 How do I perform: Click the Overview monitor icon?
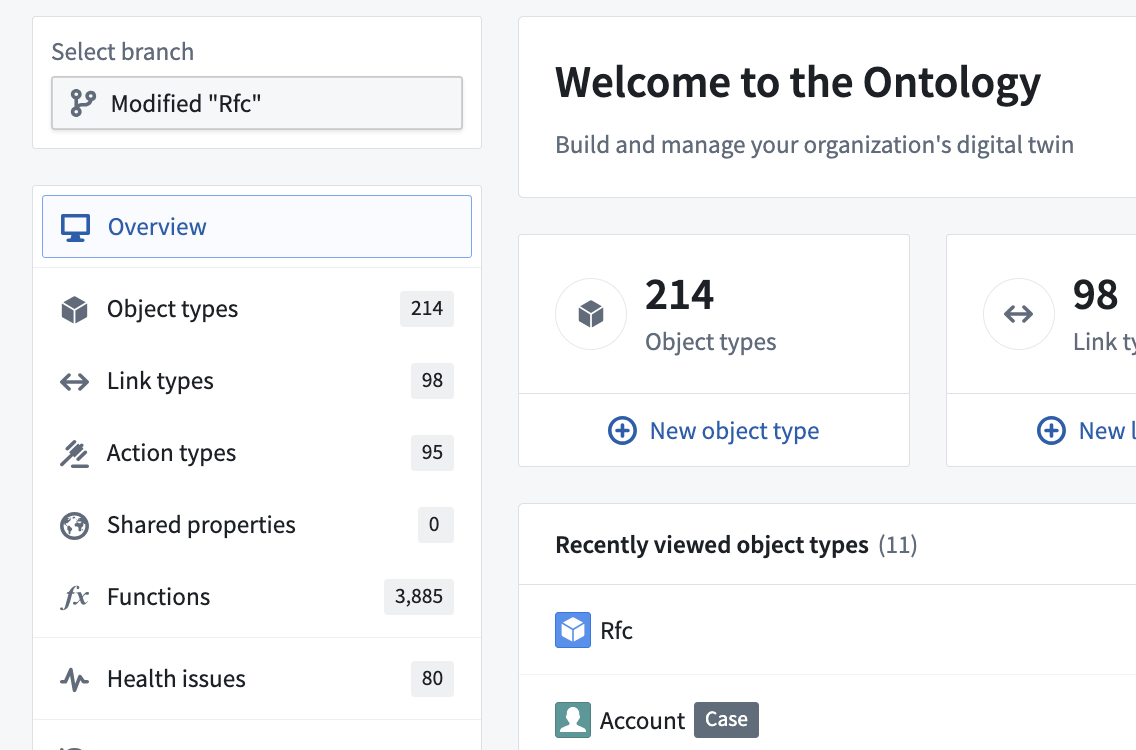(x=75, y=227)
